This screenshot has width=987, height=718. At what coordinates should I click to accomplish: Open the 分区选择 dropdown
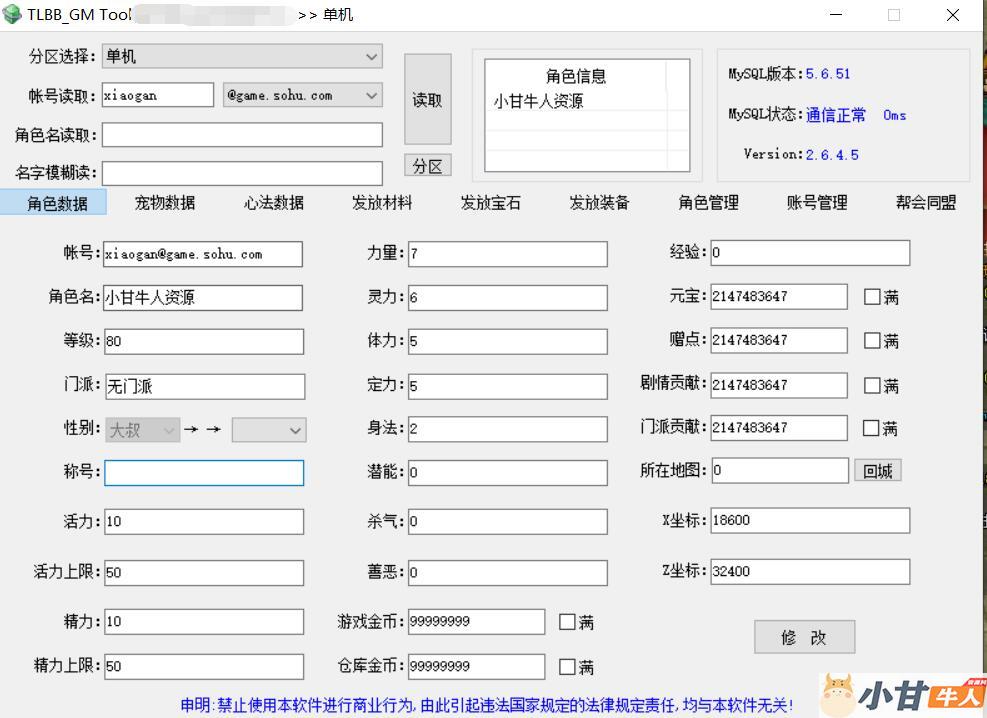[242, 57]
